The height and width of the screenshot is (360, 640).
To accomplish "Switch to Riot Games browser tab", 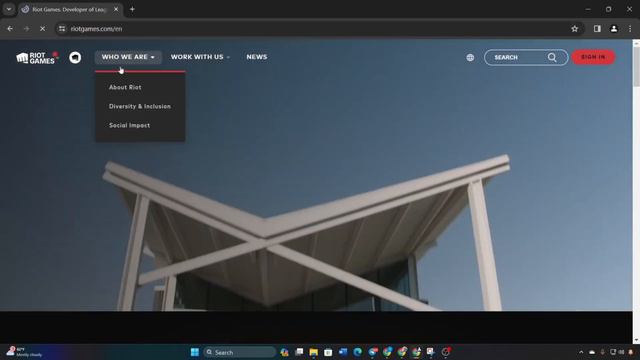I will (69, 9).
